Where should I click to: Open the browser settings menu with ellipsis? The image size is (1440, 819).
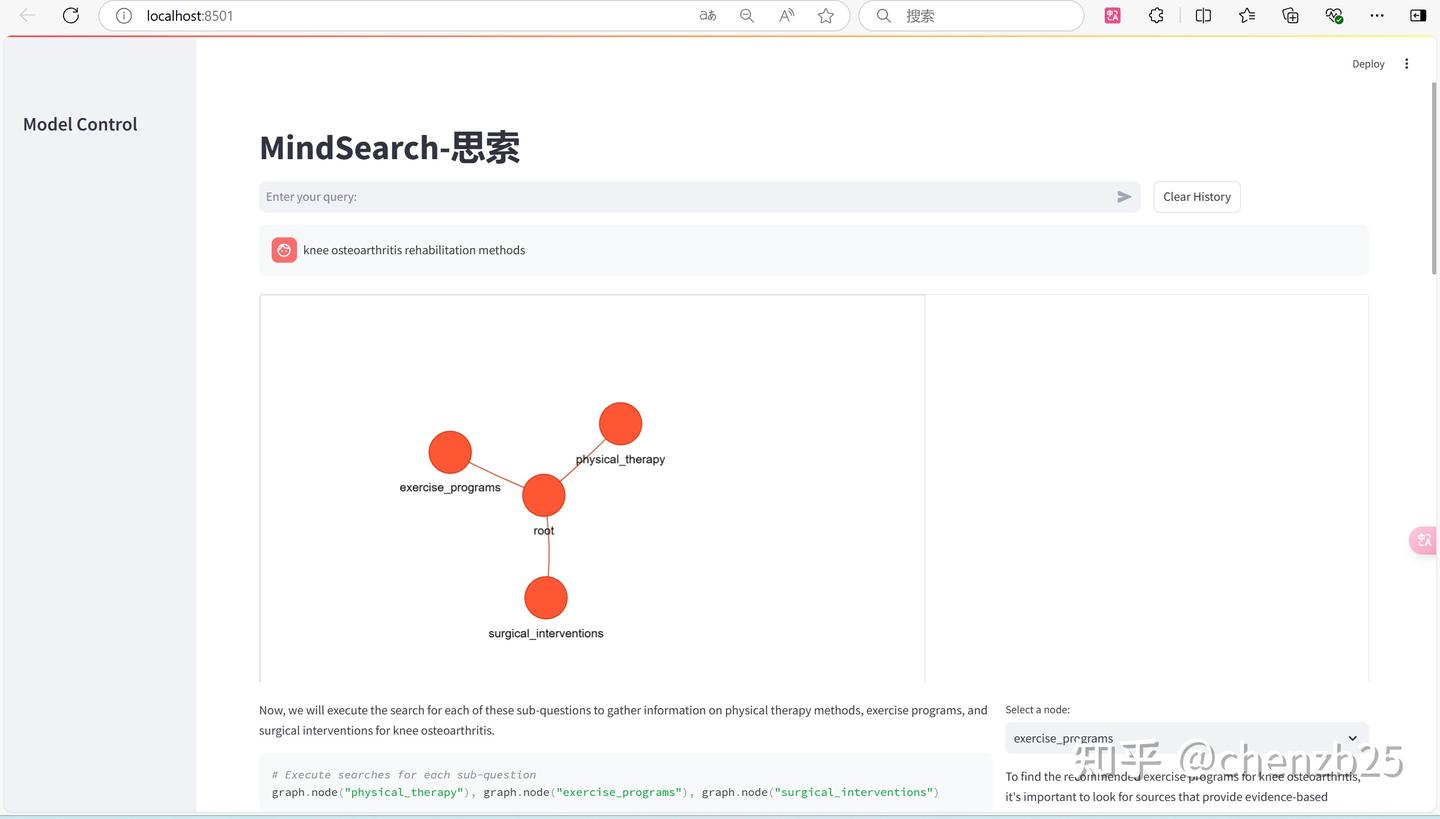click(x=1377, y=15)
